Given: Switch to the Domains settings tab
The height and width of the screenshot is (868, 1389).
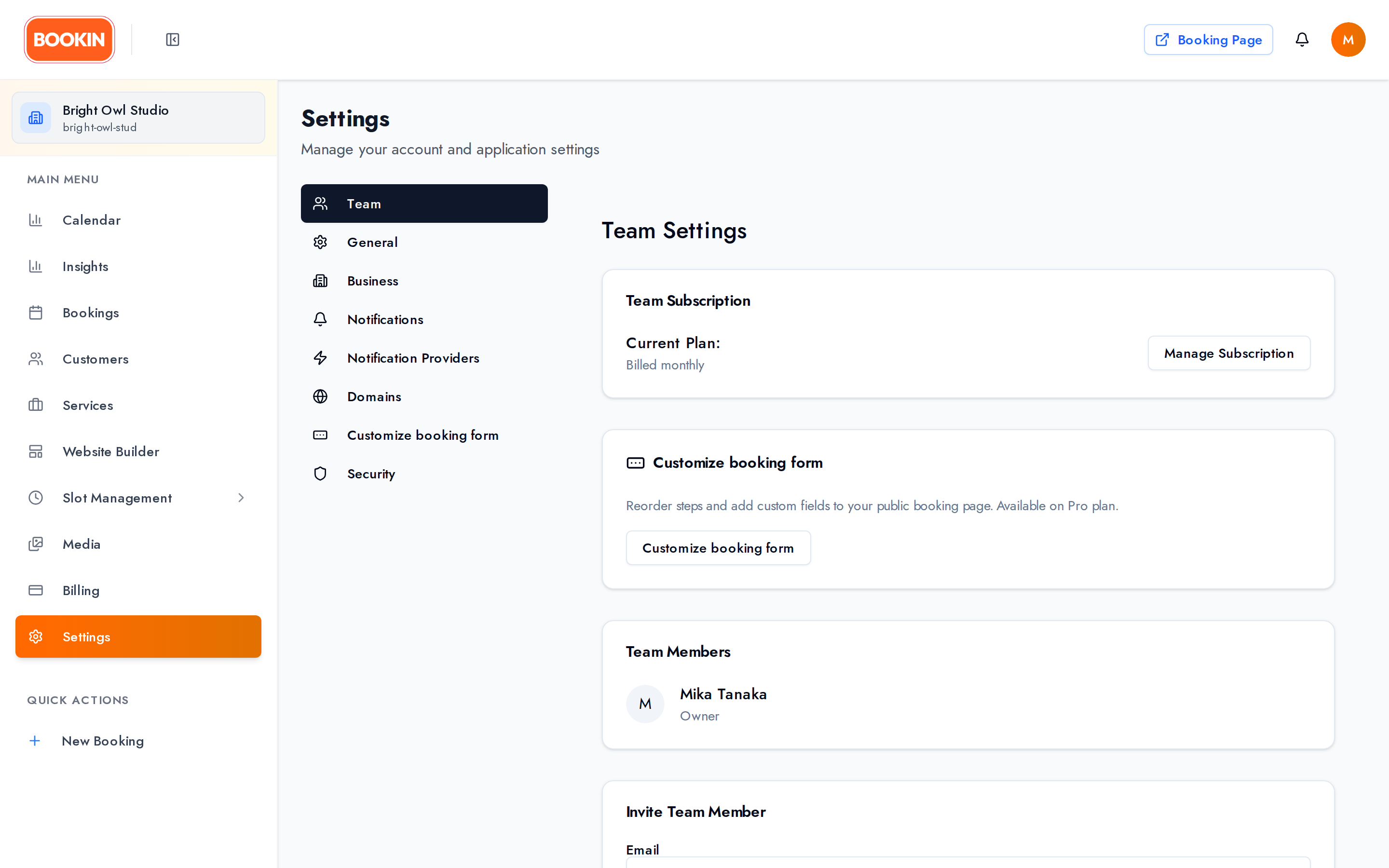Looking at the screenshot, I should click(424, 397).
